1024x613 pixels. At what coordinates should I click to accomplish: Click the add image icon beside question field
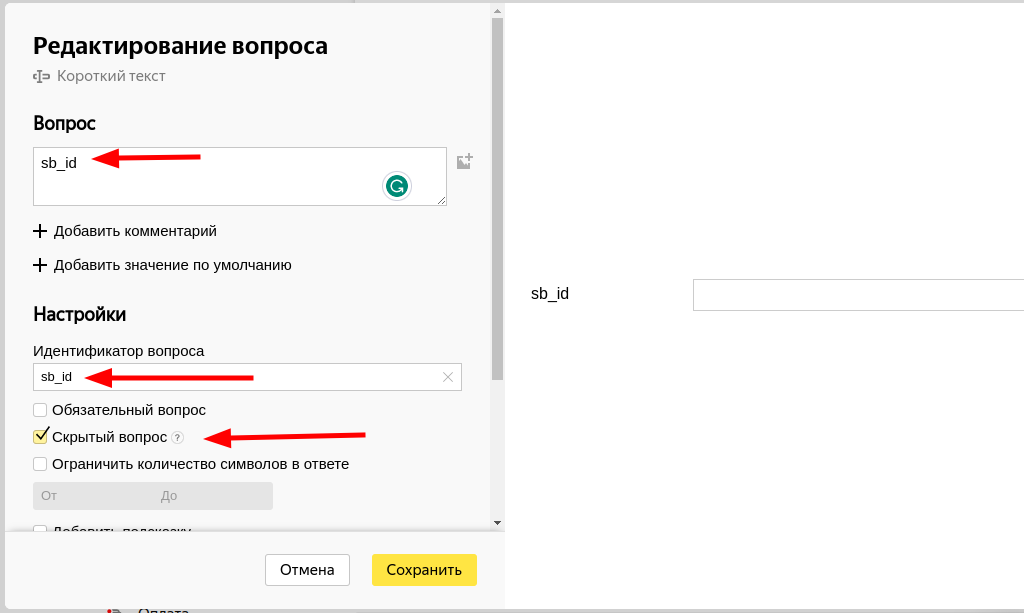pyautogui.click(x=464, y=161)
